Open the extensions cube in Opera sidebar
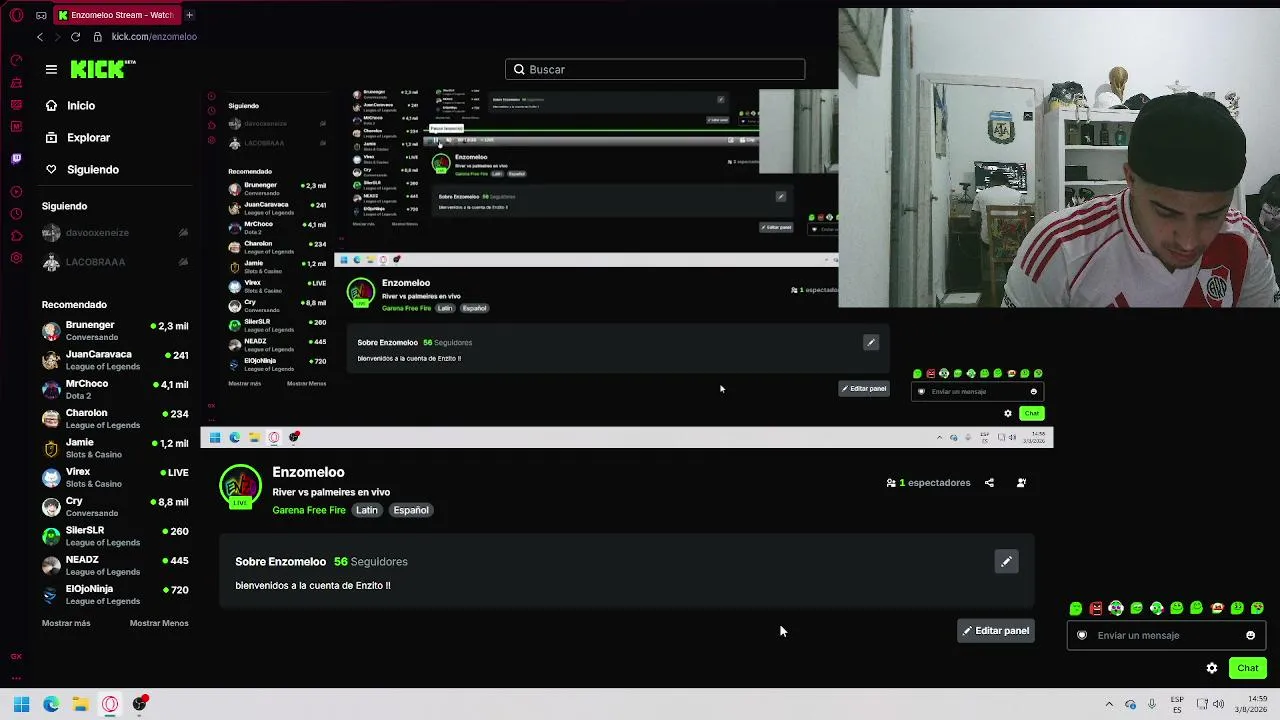Image resolution: width=1280 pixels, height=720 pixels. tap(16, 236)
